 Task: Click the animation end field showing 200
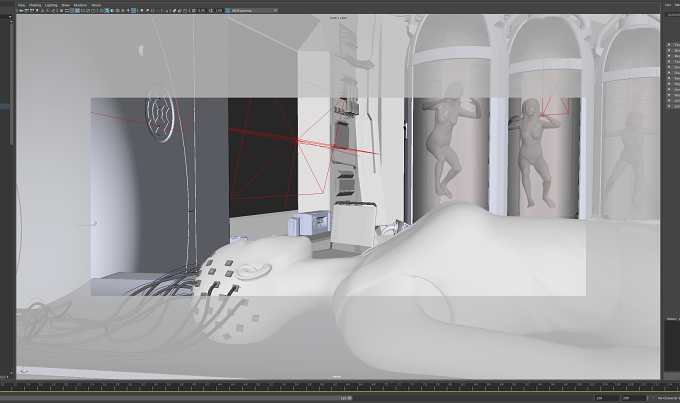(634, 398)
